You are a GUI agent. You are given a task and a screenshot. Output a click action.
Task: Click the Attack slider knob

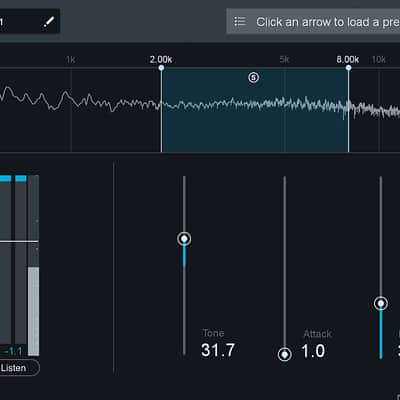(284, 354)
